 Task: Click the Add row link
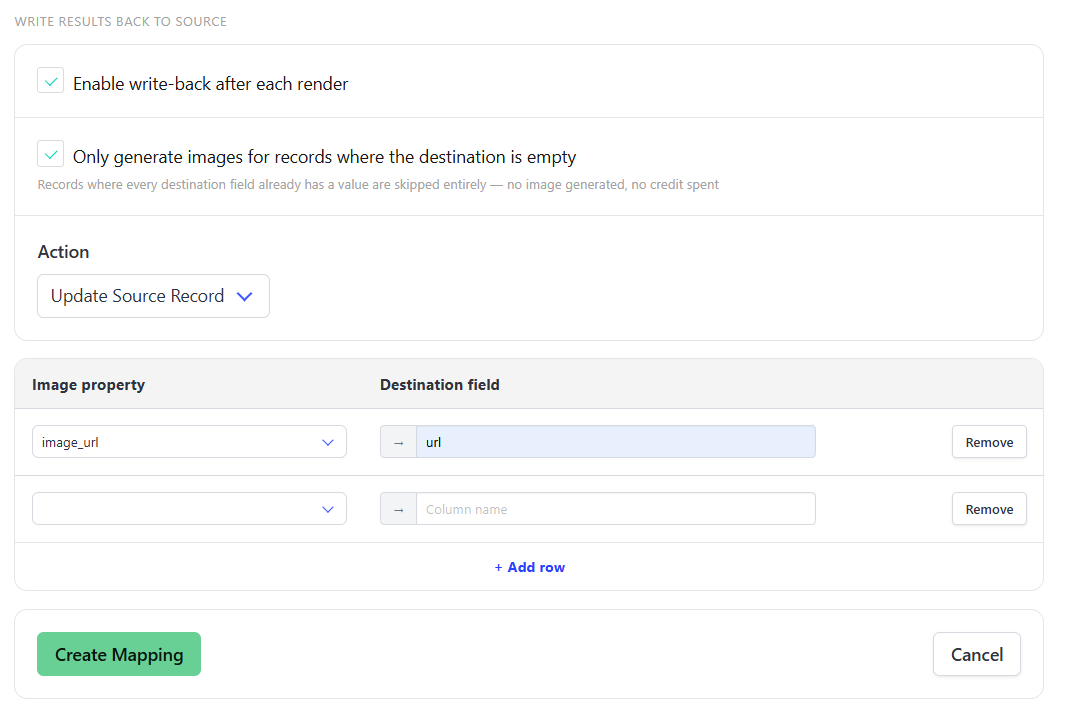click(530, 568)
